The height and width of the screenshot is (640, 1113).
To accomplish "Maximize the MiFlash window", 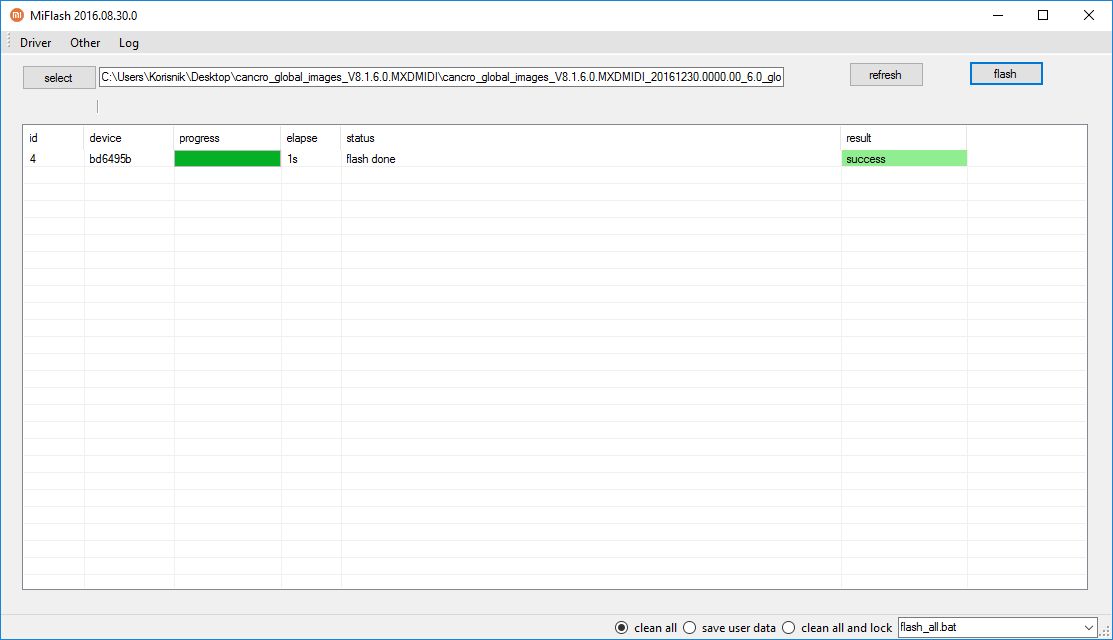I will (1043, 15).
